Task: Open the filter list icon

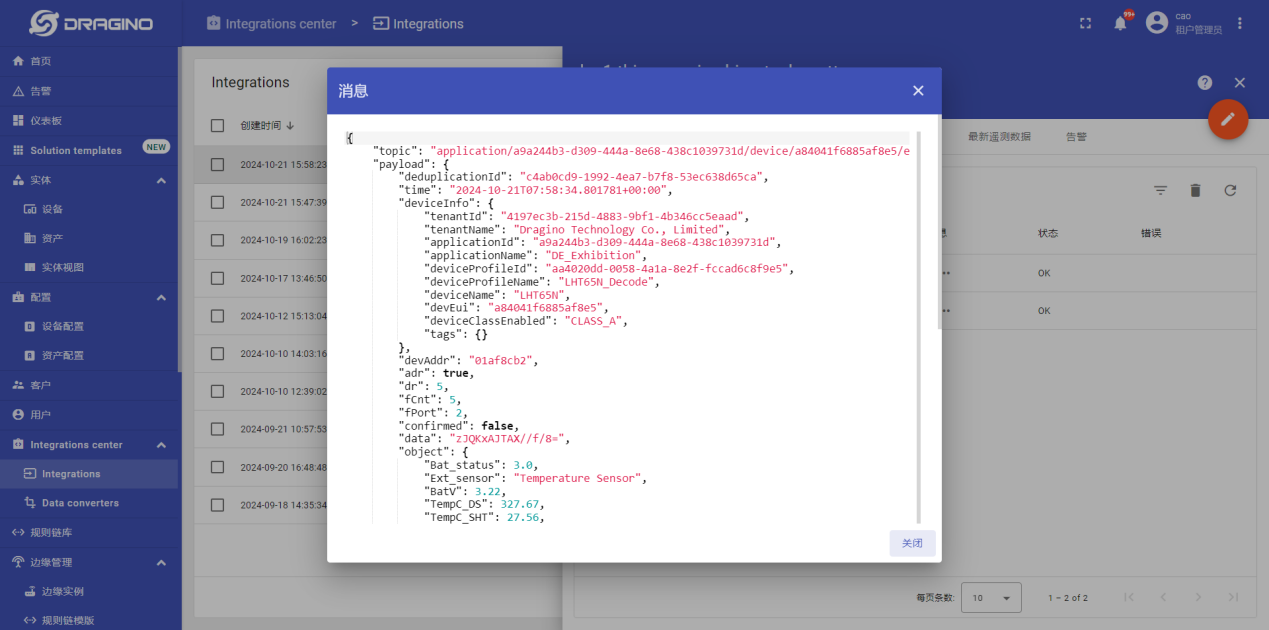Action: pyautogui.click(x=1160, y=190)
